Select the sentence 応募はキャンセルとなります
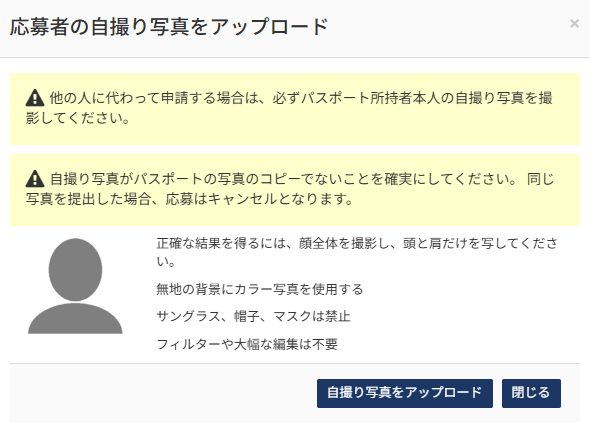Screen dimensions: 590x424 [260, 199]
